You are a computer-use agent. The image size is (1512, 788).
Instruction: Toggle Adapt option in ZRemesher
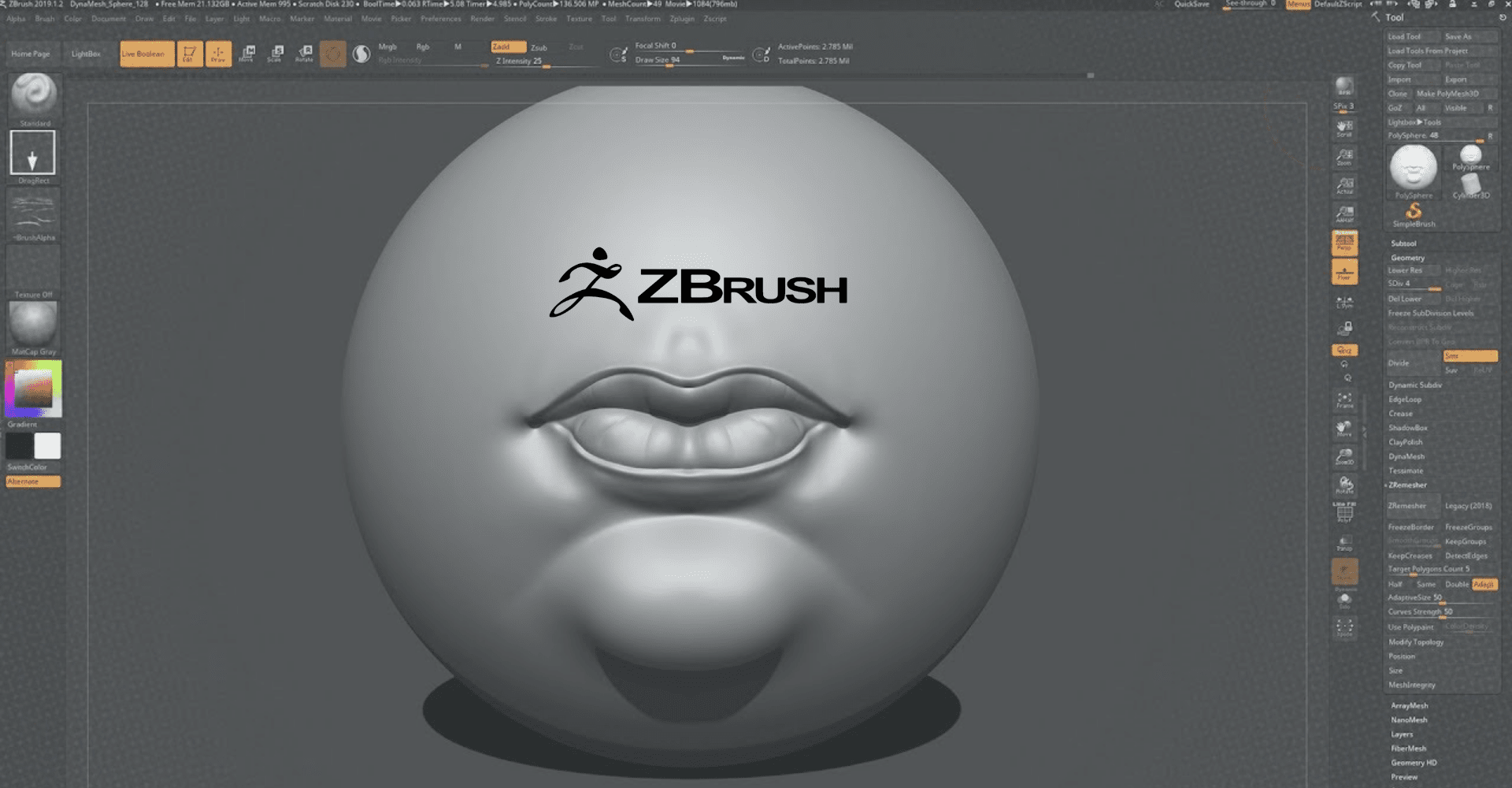[1484, 584]
